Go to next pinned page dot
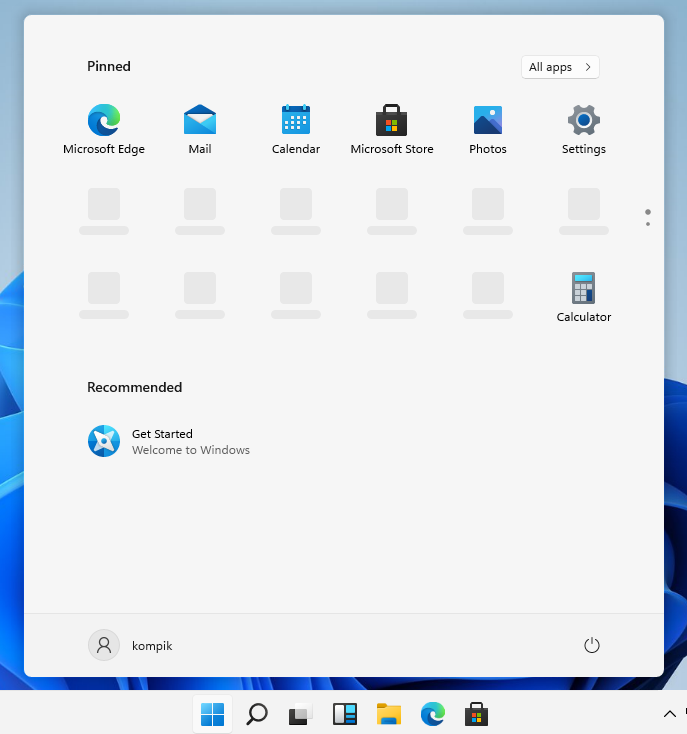The height and width of the screenshot is (734, 687). 648,224
